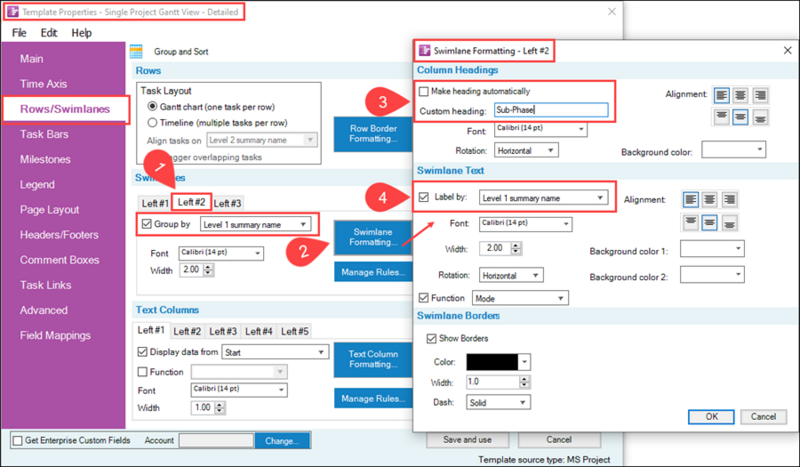Align heading text right in Column Headings
This screenshot has width=800, height=467.
760,95
